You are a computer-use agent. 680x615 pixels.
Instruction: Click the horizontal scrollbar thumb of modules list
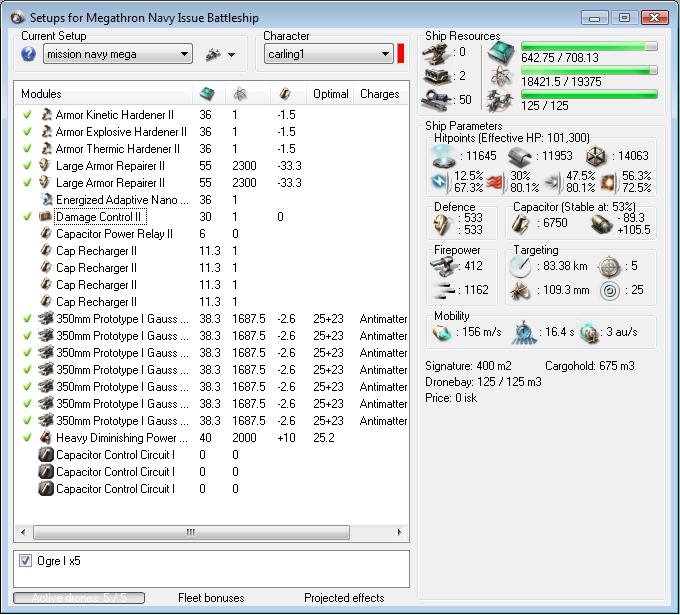click(191, 532)
